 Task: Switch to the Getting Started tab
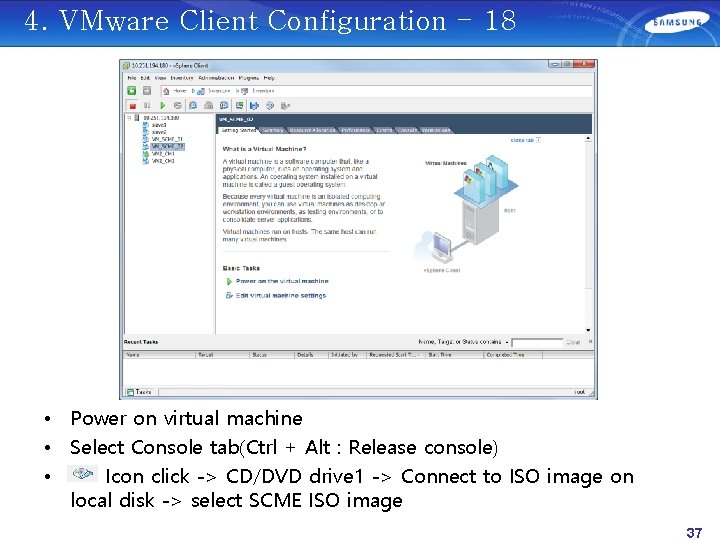coord(238,130)
